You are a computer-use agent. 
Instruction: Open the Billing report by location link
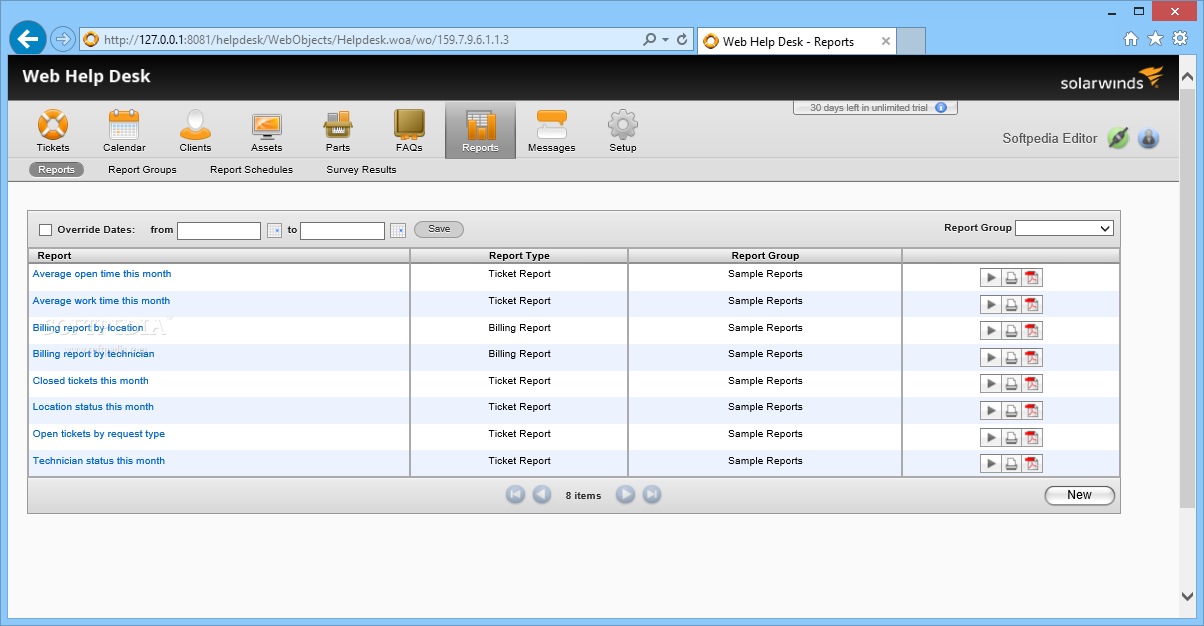click(88, 328)
